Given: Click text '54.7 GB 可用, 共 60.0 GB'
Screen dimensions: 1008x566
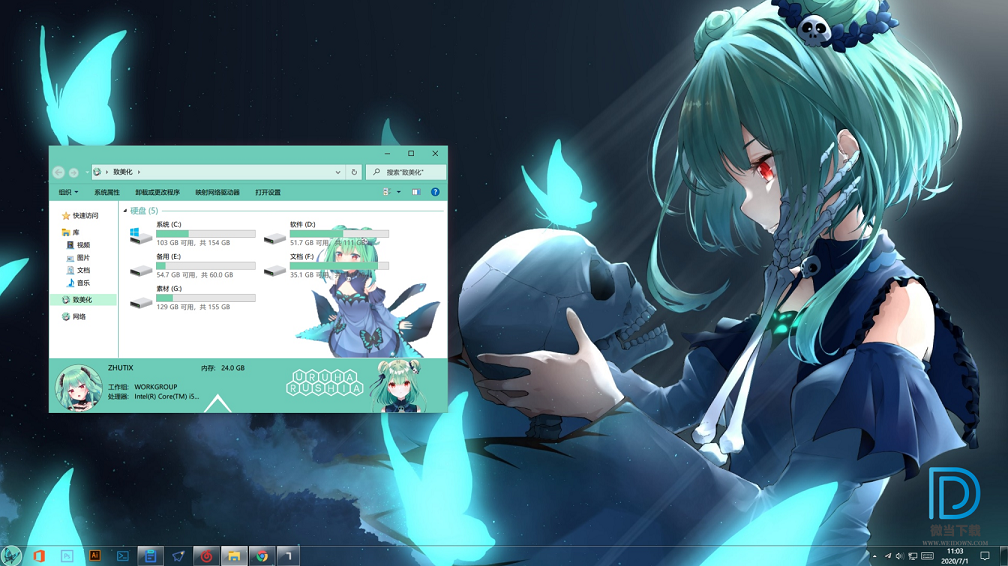Looking at the screenshot, I should click(195, 275).
